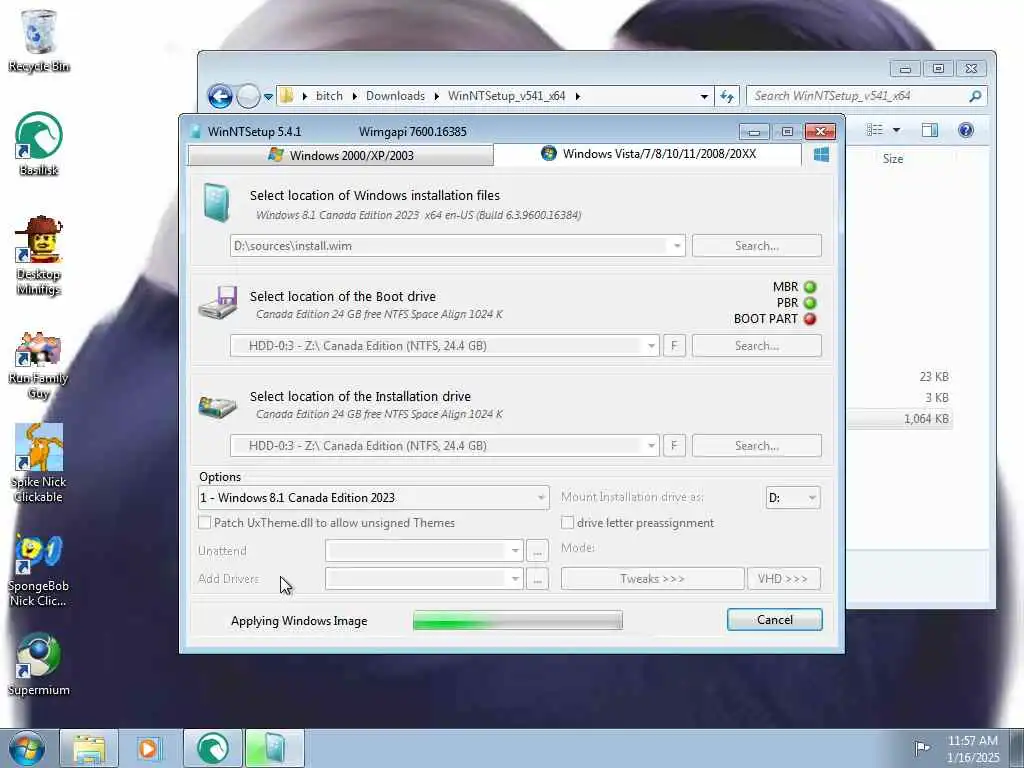Image resolution: width=1024 pixels, height=768 pixels.
Task: Expand the Installation drive selection dropdown
Action: point(651,445)
